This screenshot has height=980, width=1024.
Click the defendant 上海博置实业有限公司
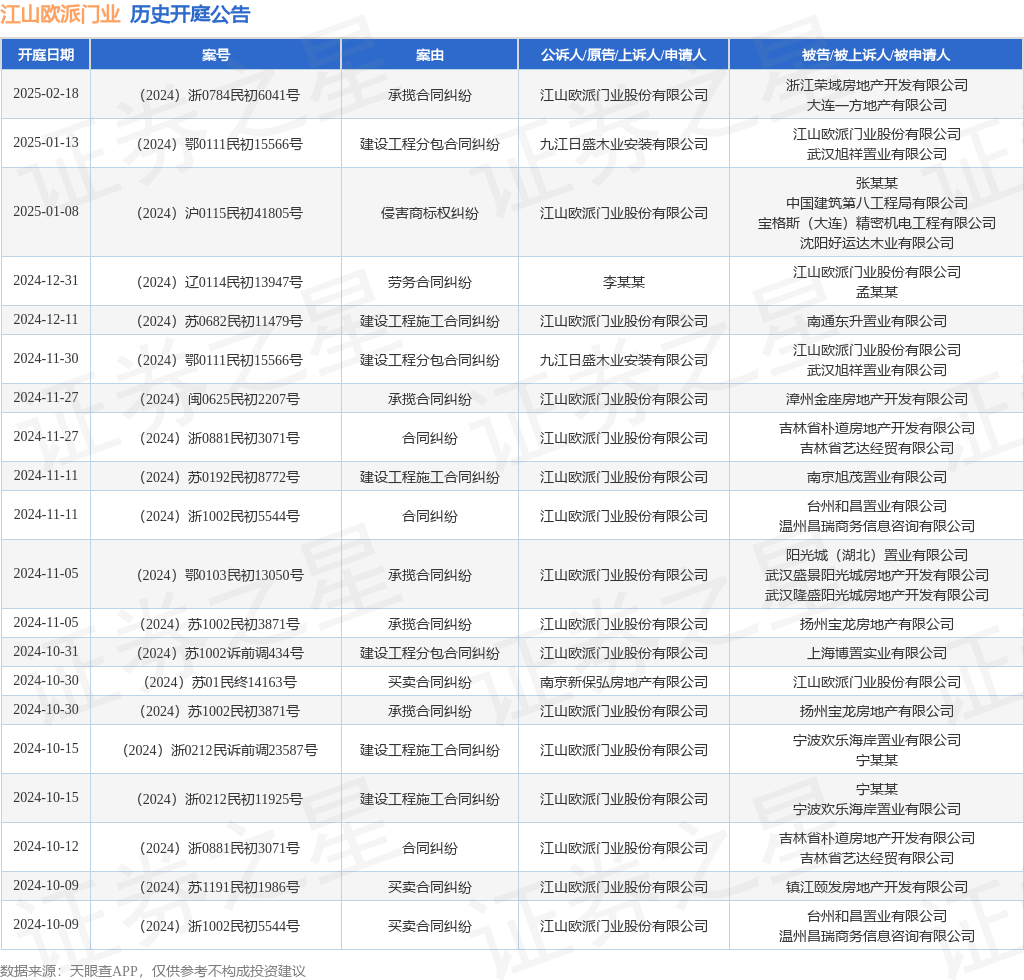point(876,653)
